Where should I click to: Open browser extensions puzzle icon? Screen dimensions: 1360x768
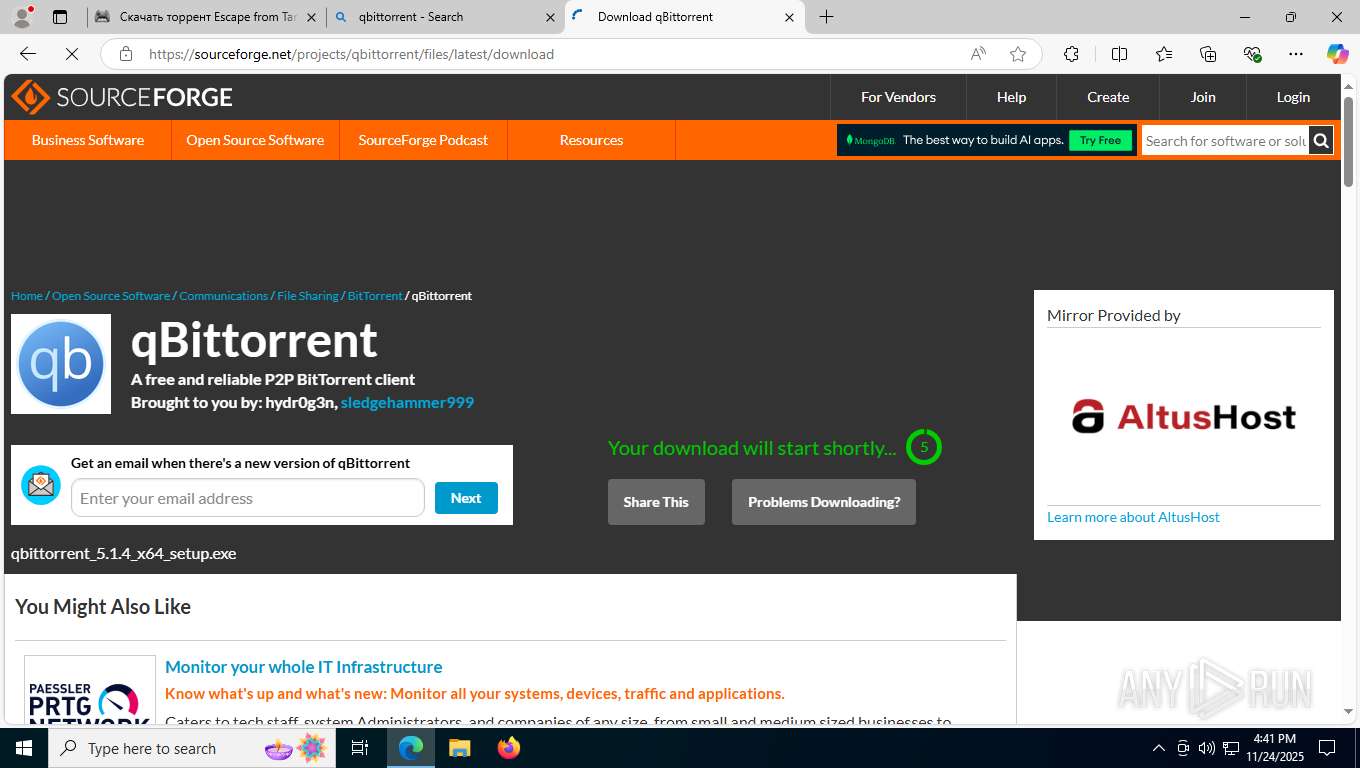(1071, 54)
